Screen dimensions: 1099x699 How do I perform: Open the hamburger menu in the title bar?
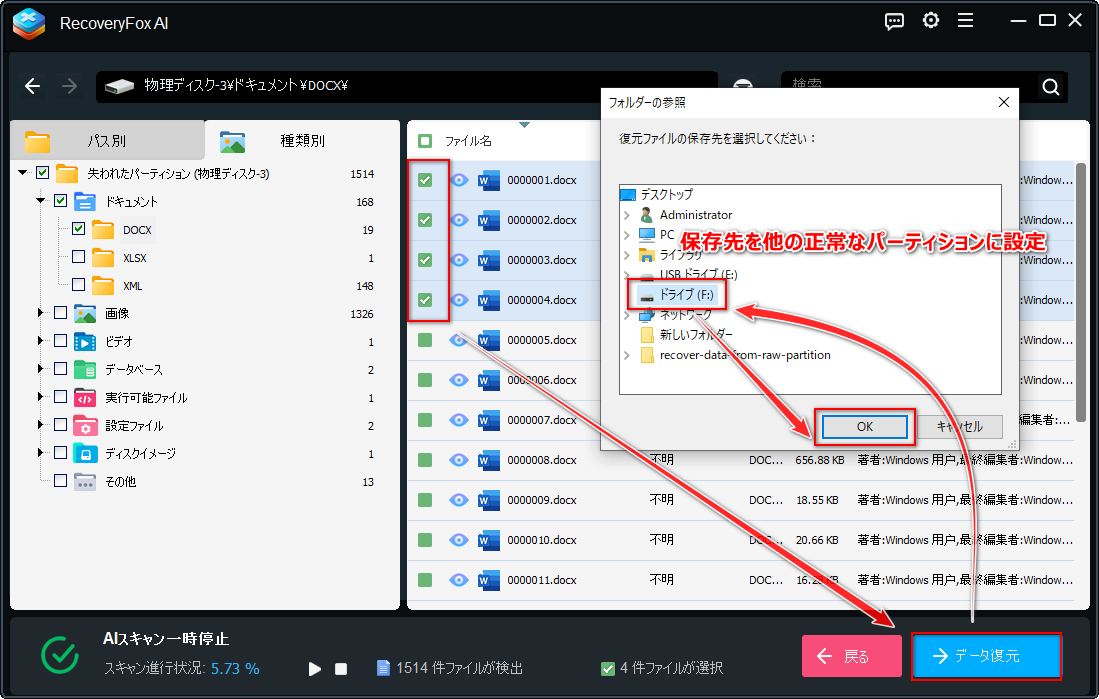point(965,21)
